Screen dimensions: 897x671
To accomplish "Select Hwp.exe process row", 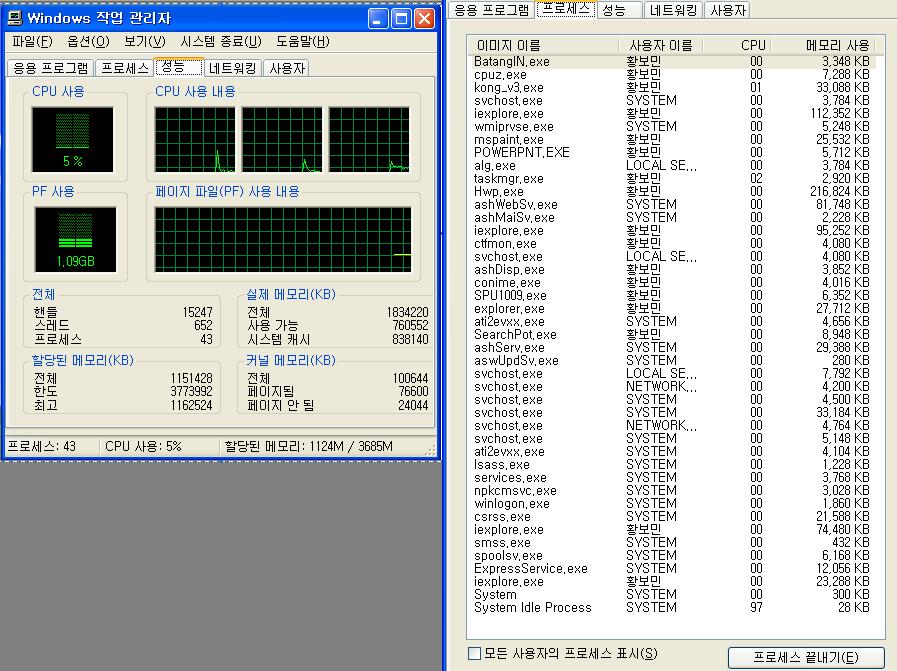I will point(673,192).
